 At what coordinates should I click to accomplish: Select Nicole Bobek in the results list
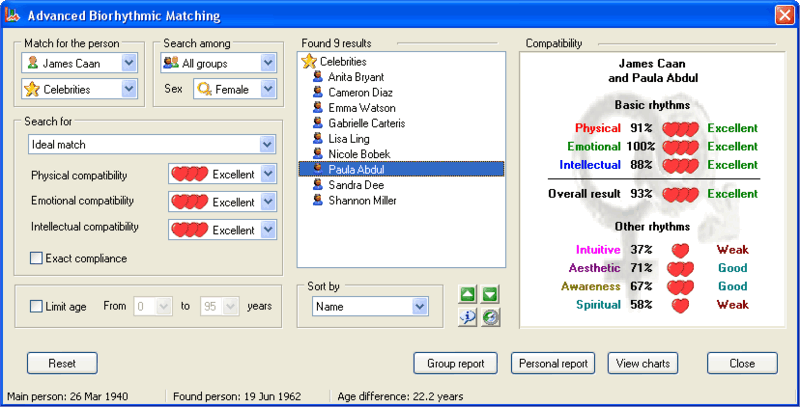359,154
